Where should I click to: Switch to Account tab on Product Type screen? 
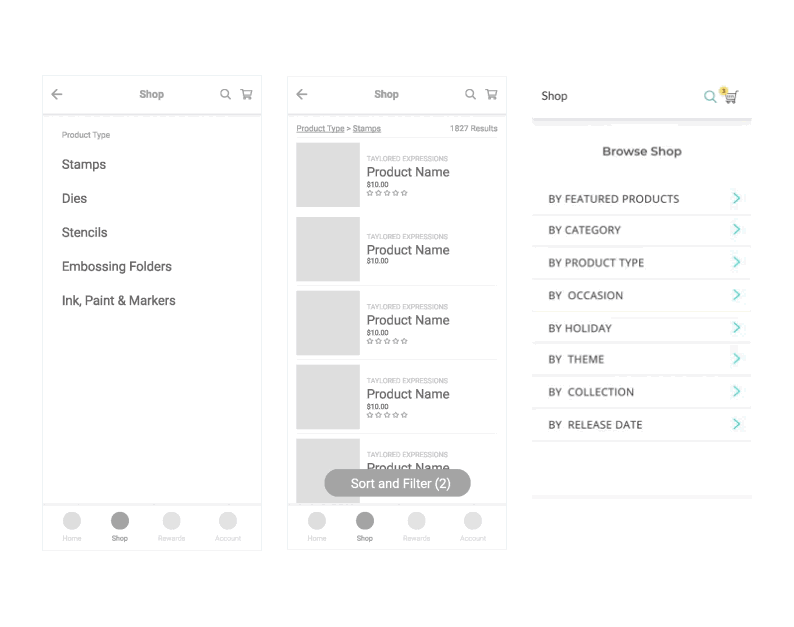(x=228, y=527)
